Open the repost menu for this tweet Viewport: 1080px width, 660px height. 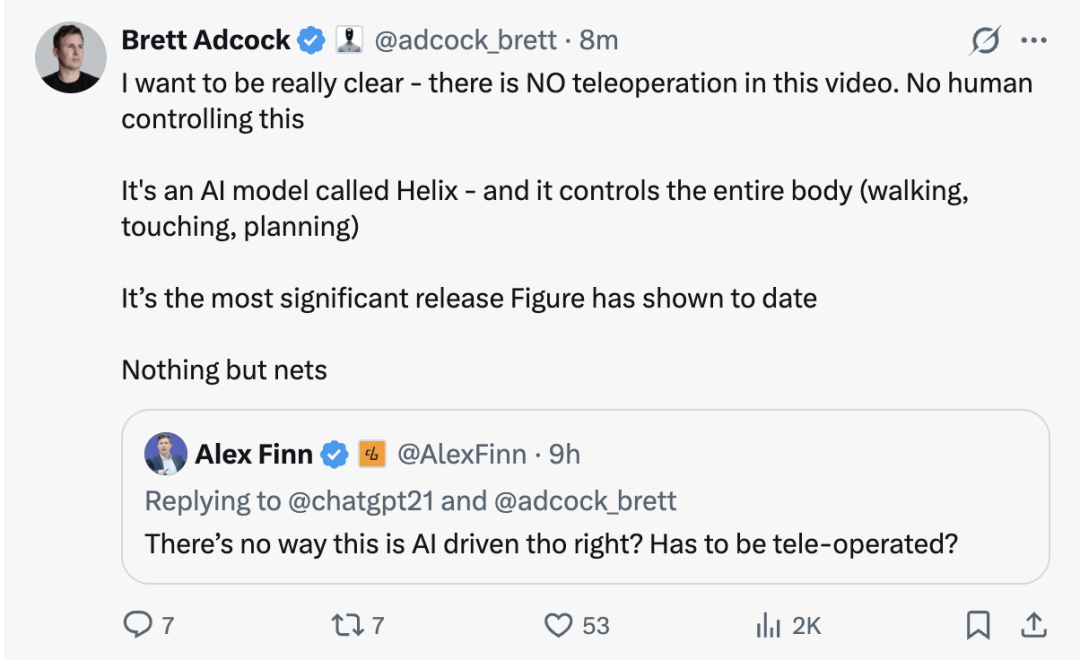pyautogui.click(x=346, y=625)
